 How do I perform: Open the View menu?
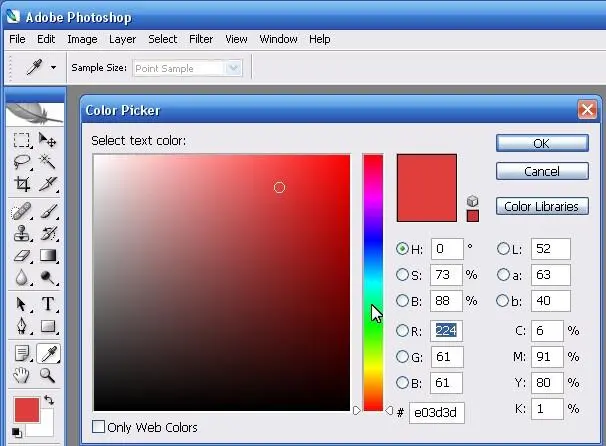click(236, 39)
